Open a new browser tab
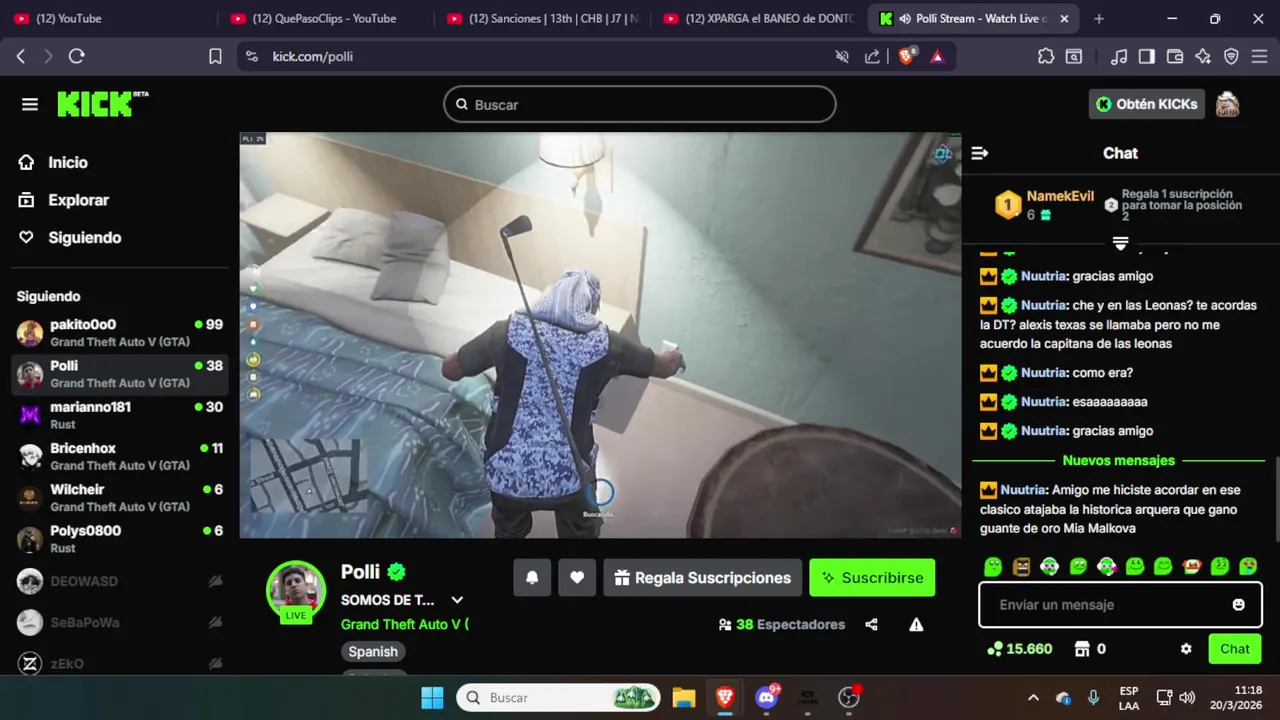The image size is (1280, 720). click(x=1099, y=19)
